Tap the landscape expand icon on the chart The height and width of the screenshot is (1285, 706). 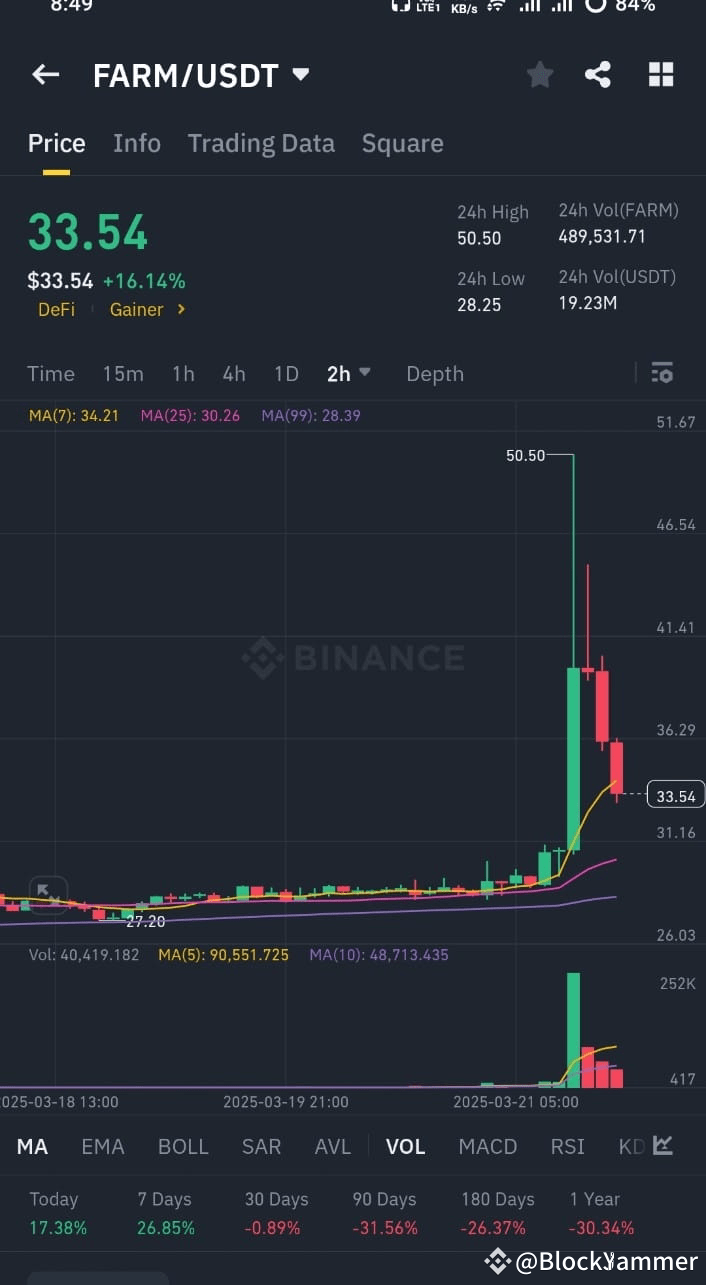pos(47,896)
